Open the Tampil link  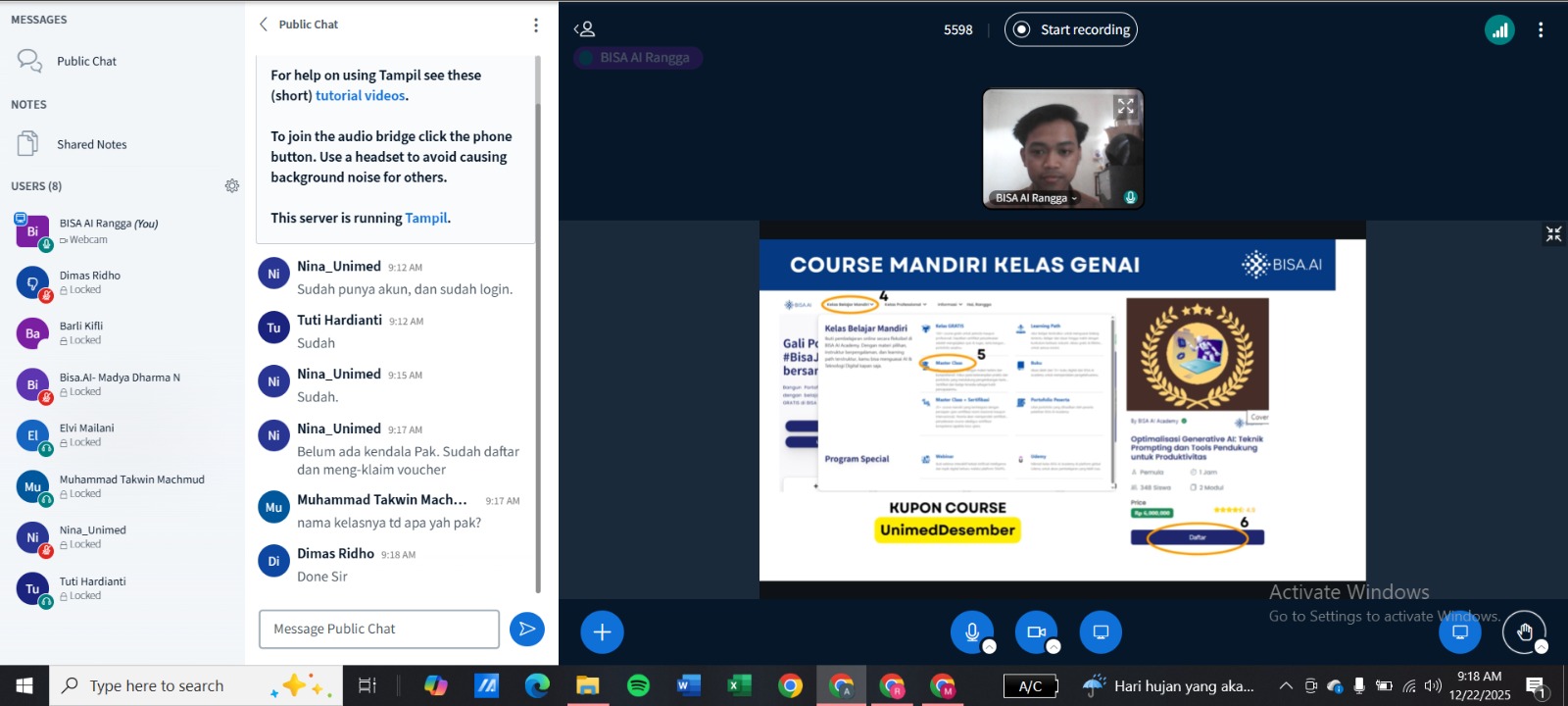coord(425,218)
